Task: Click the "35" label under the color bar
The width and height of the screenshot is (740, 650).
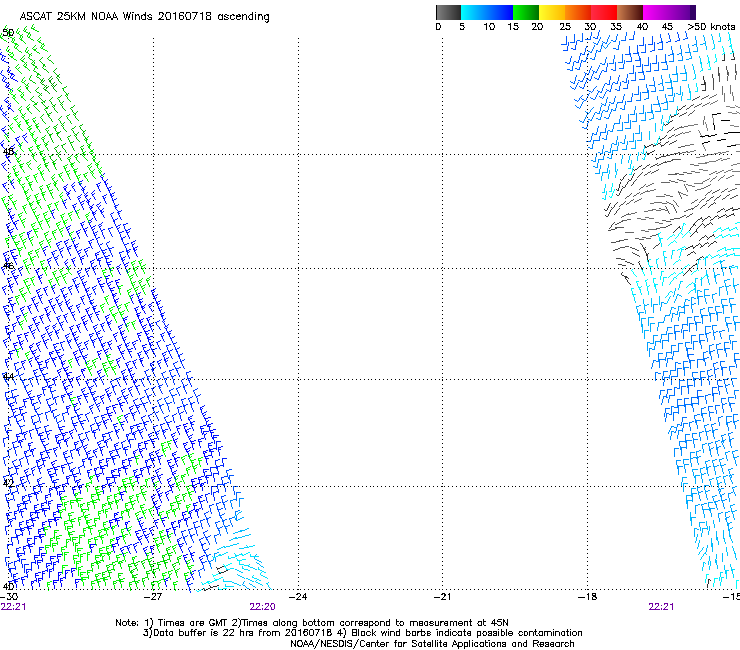Action: [x=616, y=27]
